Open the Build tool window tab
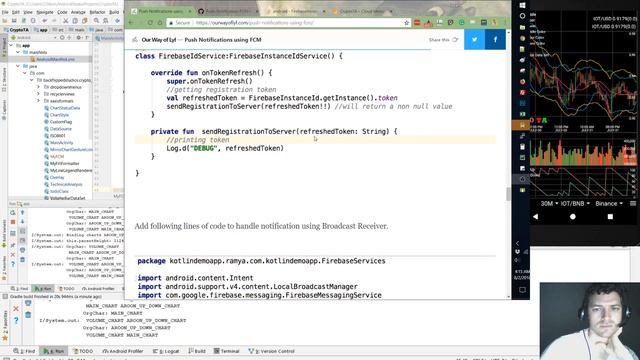The image size is (640, 360). (x=197, y=351)
